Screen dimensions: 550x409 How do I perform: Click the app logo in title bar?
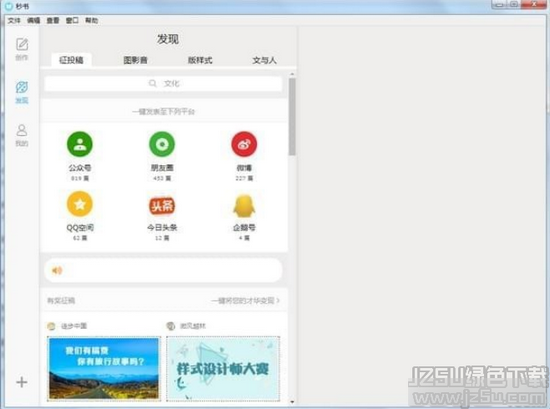tap(9, 6)
